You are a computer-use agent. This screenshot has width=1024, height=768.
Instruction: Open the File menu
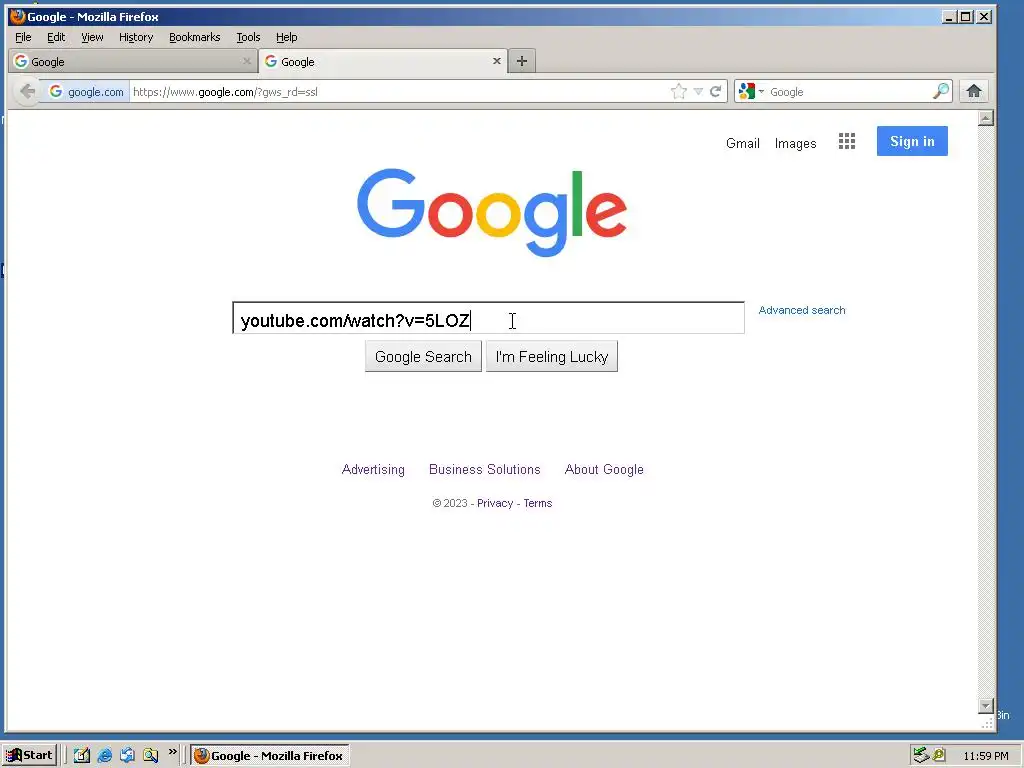(x=23, y=37)
